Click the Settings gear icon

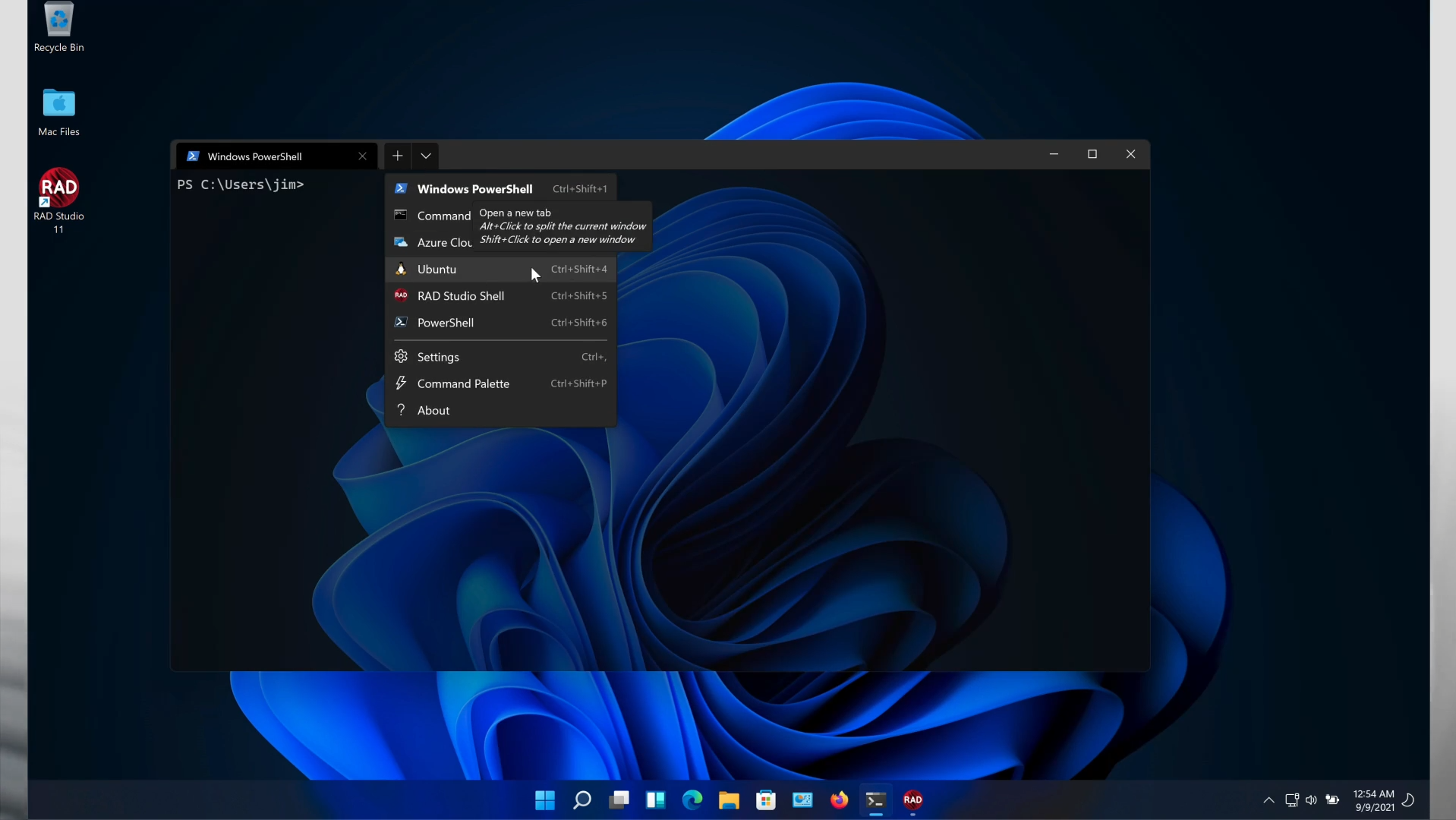pyautogui.click(x=401, y=356)
